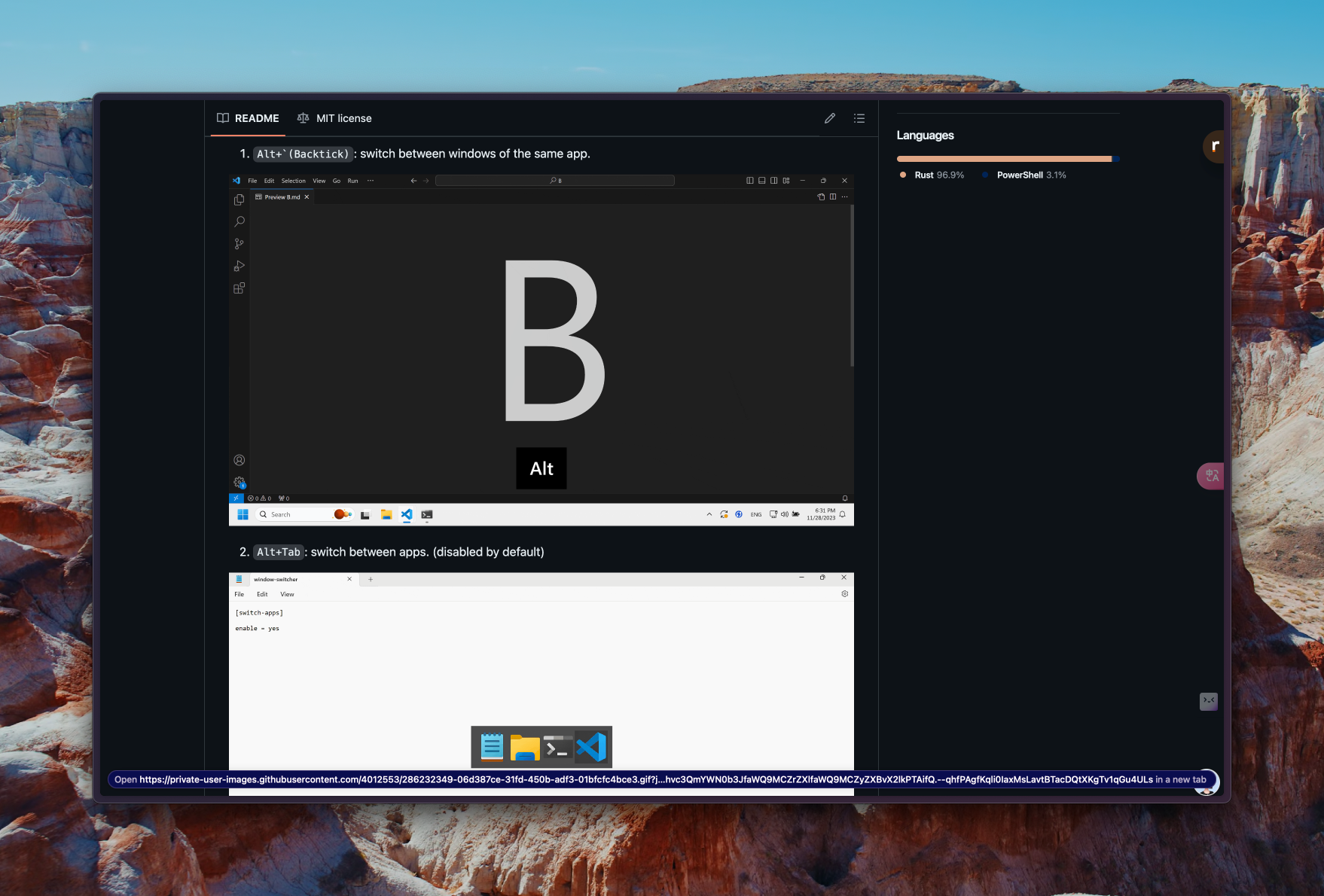The image size is (1324, 896).
Task: Click VS Code Extensions icon in demo
Action: (x=239, y=288)
